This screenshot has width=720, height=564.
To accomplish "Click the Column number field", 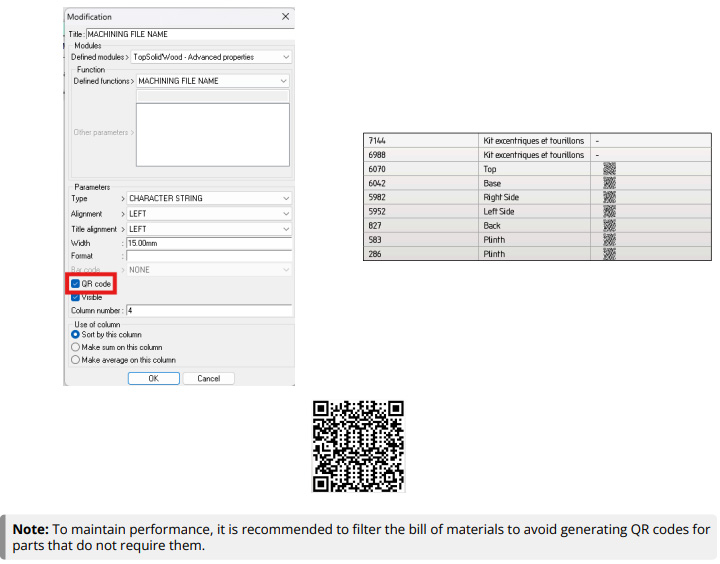I will pyautogui.click(x=209, y=310).
